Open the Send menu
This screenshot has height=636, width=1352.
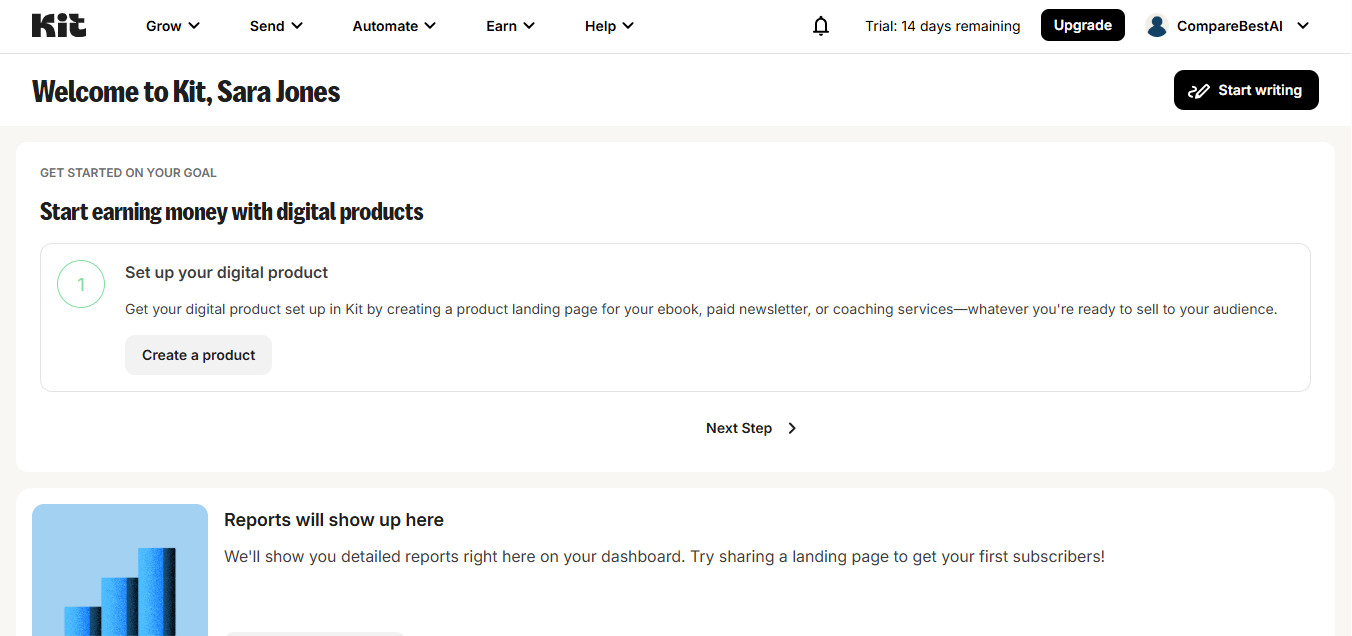click(x=276, y=26)
